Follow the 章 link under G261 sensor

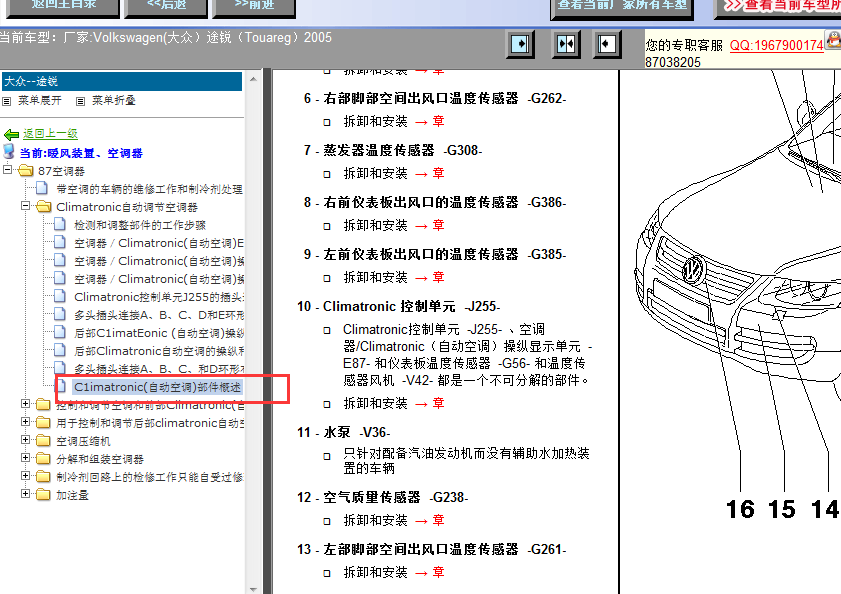438,573
